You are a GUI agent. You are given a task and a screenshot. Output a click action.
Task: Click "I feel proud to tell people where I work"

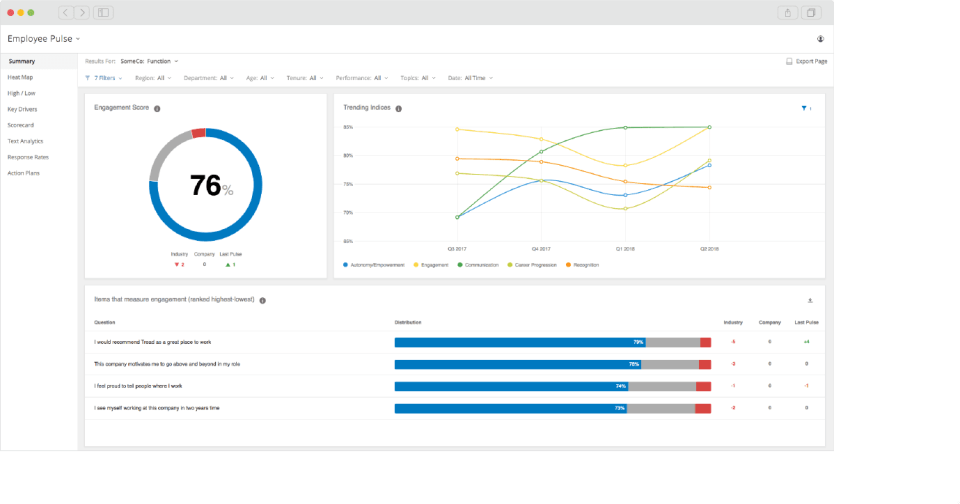(138, 386)
